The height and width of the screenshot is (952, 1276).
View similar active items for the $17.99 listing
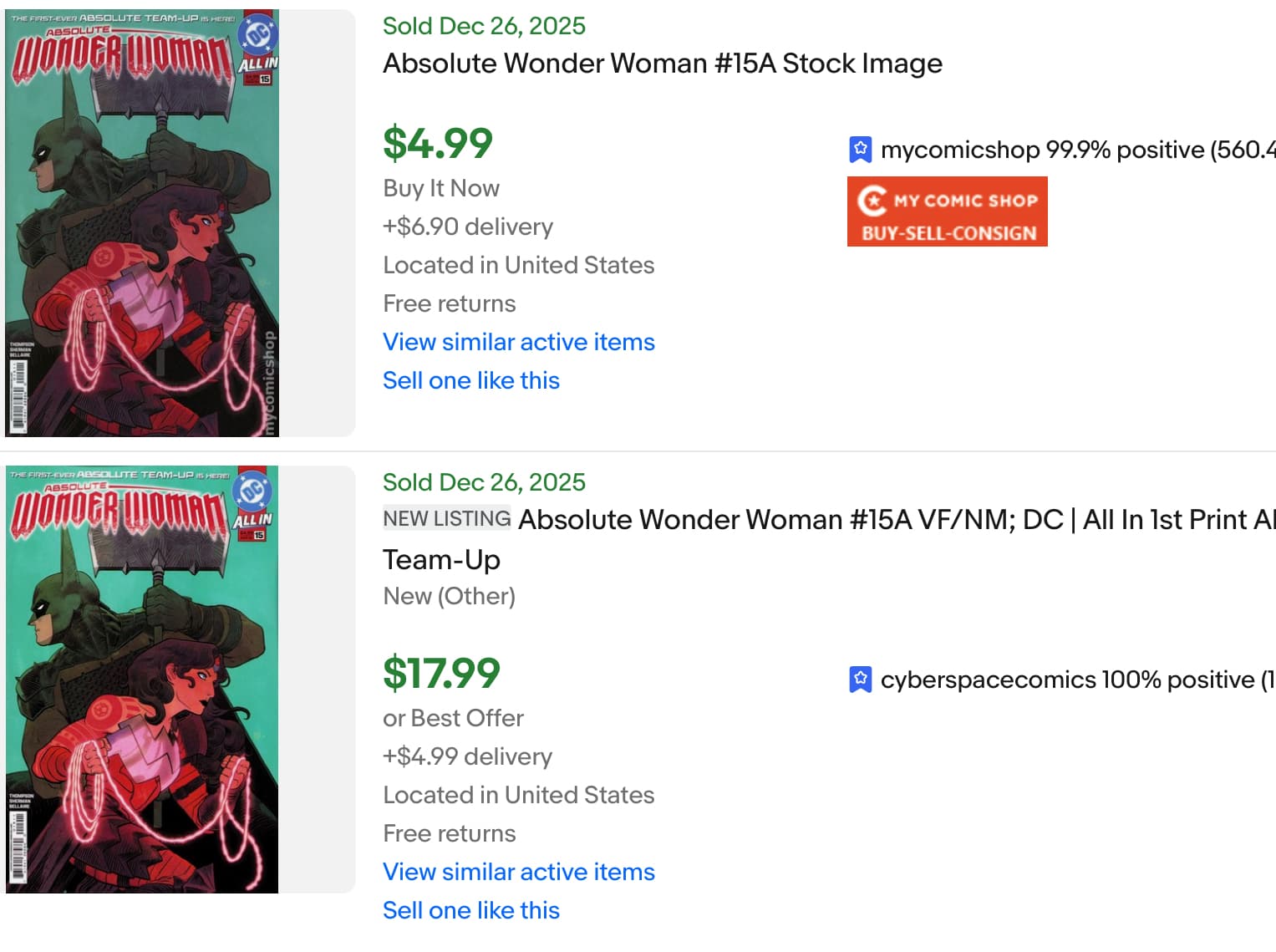(x=518, y=872)
